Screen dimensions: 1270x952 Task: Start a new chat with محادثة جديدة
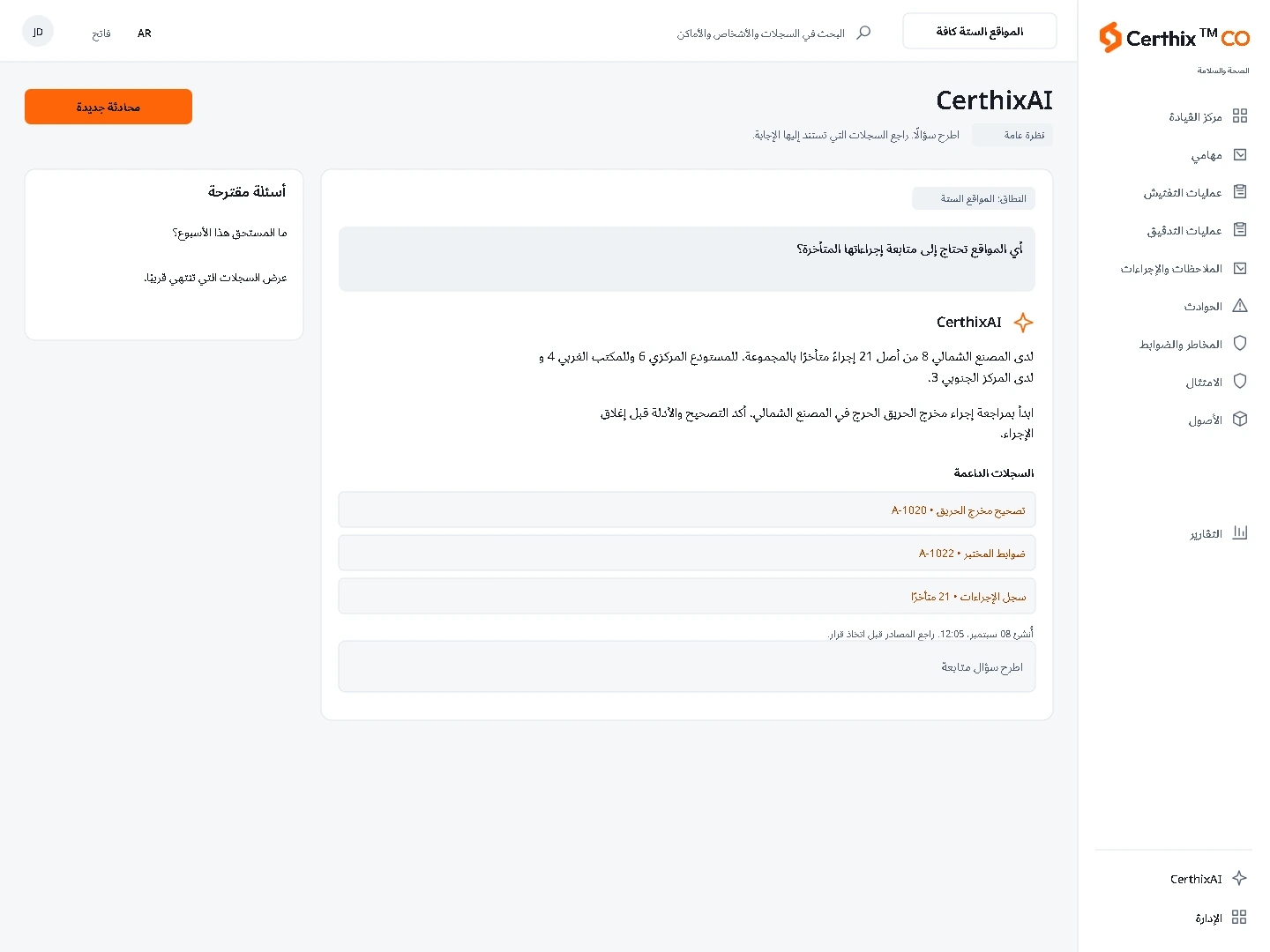[x=108, y=107]
